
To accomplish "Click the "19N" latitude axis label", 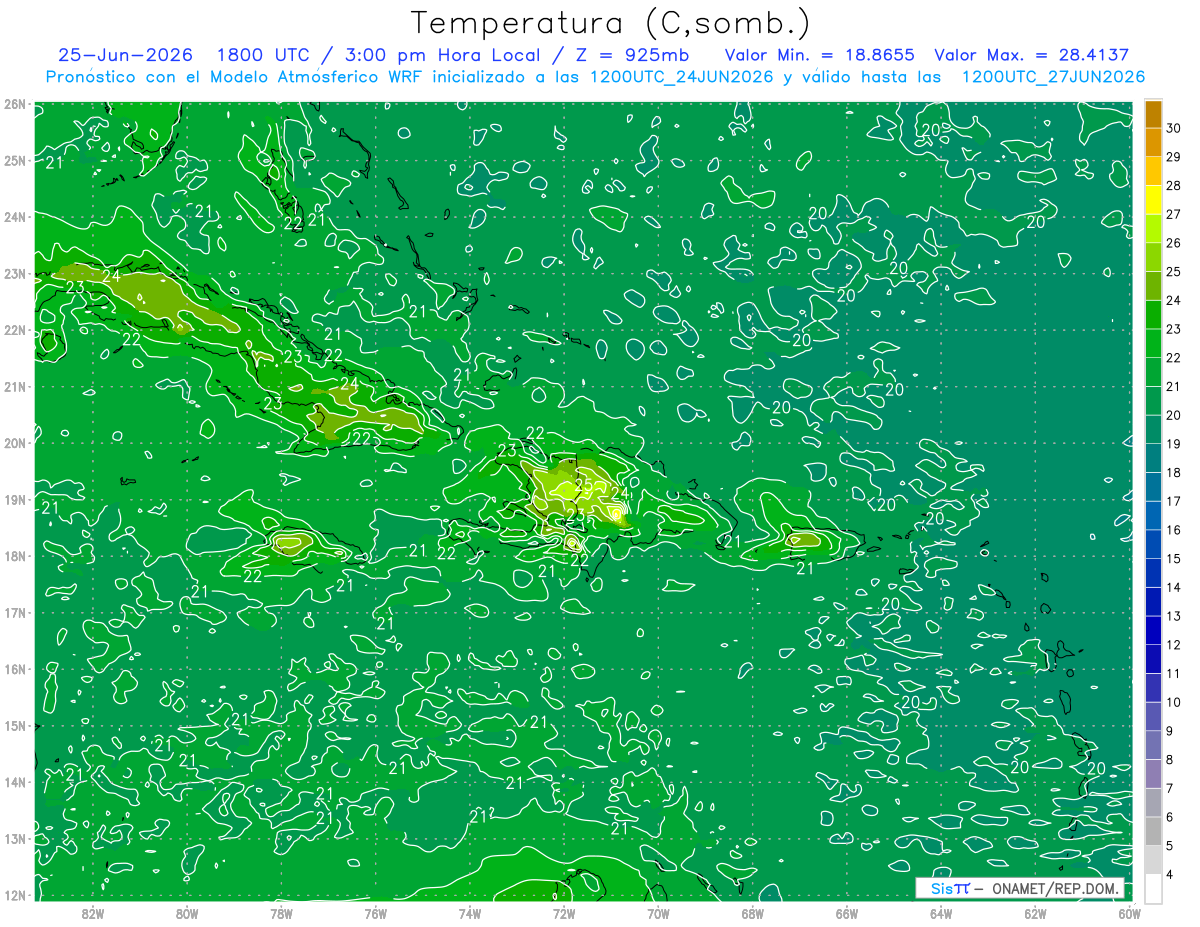I will (14, 500).
